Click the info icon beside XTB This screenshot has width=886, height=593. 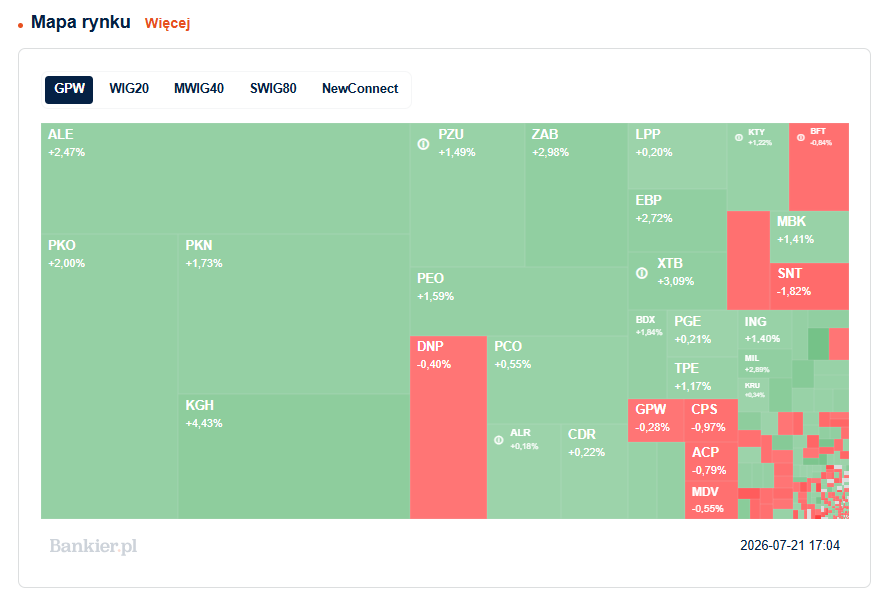coord(642,273)
